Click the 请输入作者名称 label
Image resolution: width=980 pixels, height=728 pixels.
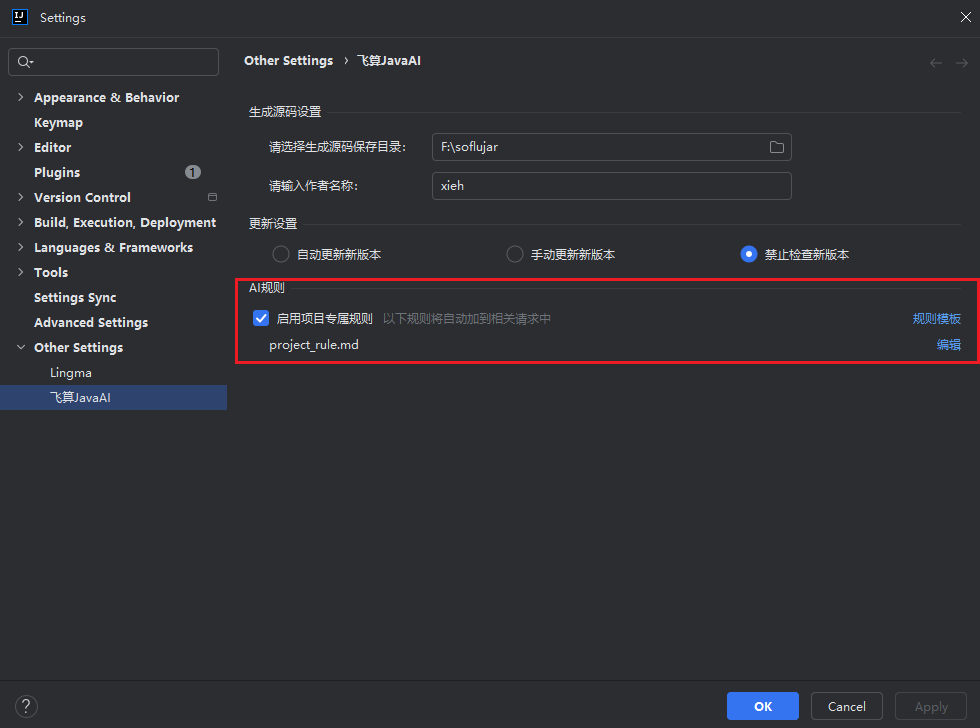313,186
